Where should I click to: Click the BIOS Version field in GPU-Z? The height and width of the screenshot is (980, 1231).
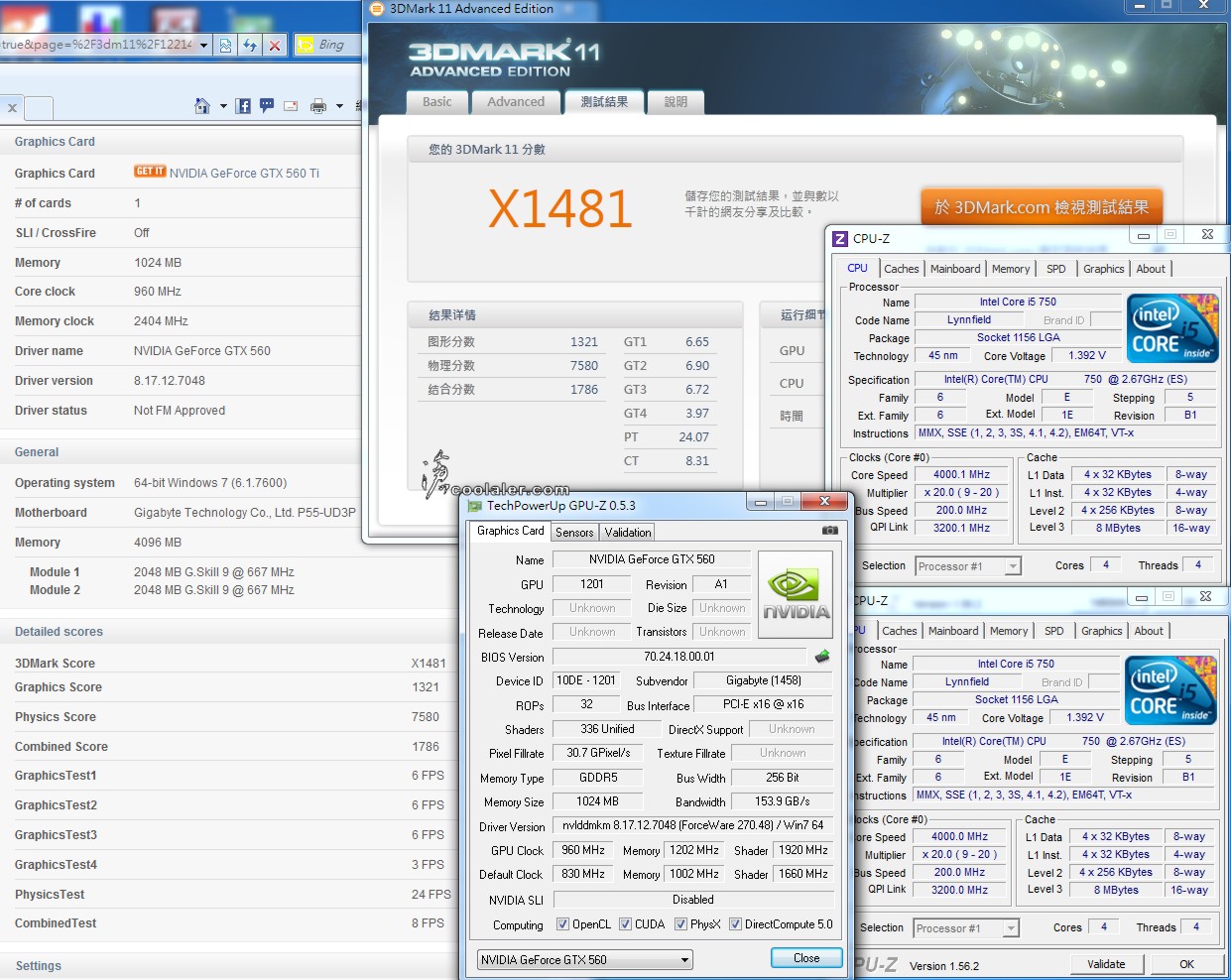coord(679,657)
